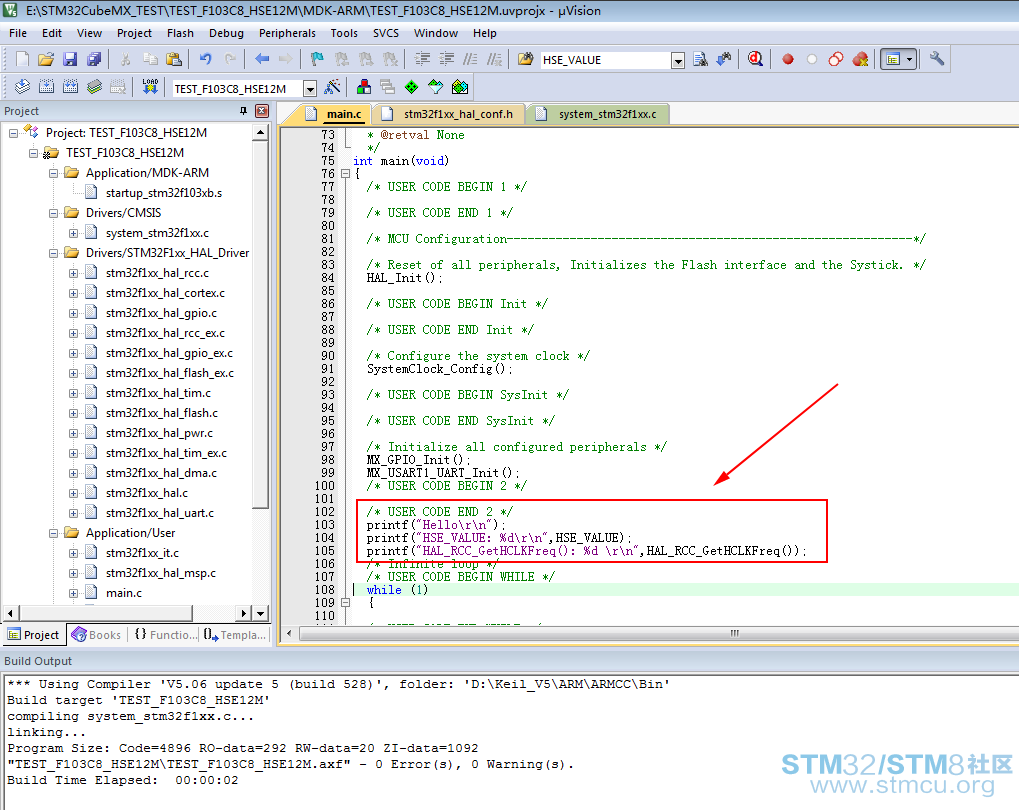
Task: Click the Kill all breakpoints icon
Action: coord(860,59)
